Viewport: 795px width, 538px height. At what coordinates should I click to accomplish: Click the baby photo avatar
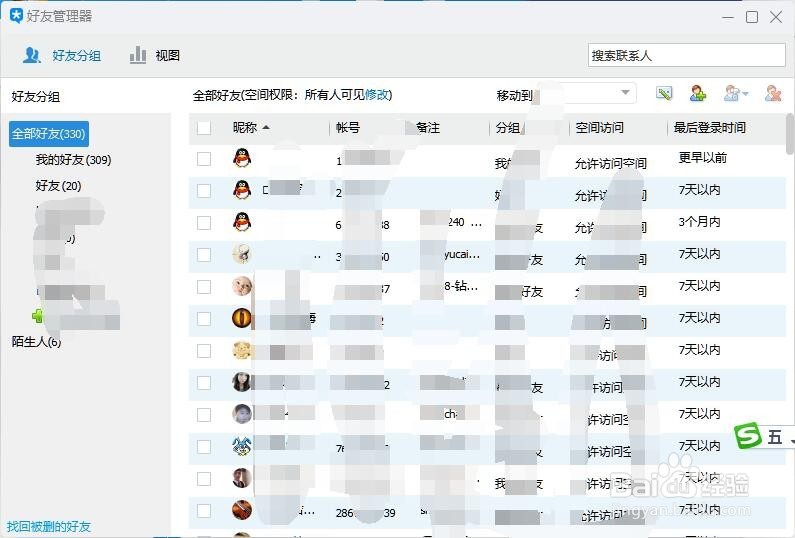(242, 286)
